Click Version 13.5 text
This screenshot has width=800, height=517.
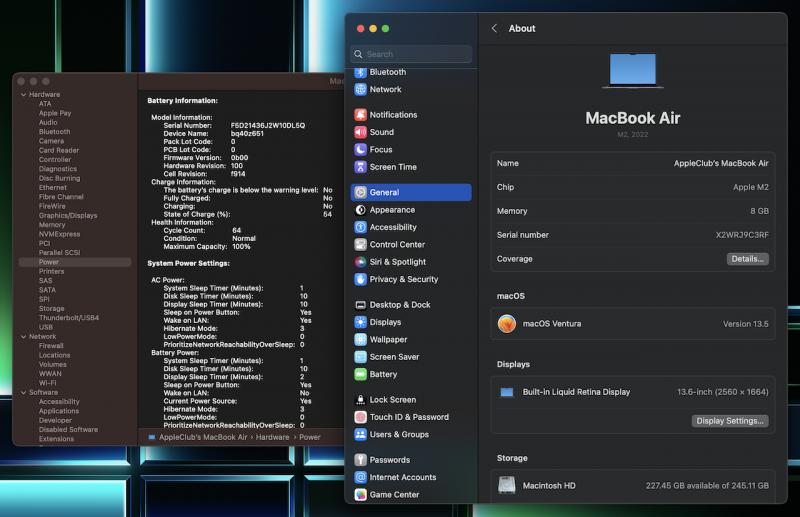(745, 324)
